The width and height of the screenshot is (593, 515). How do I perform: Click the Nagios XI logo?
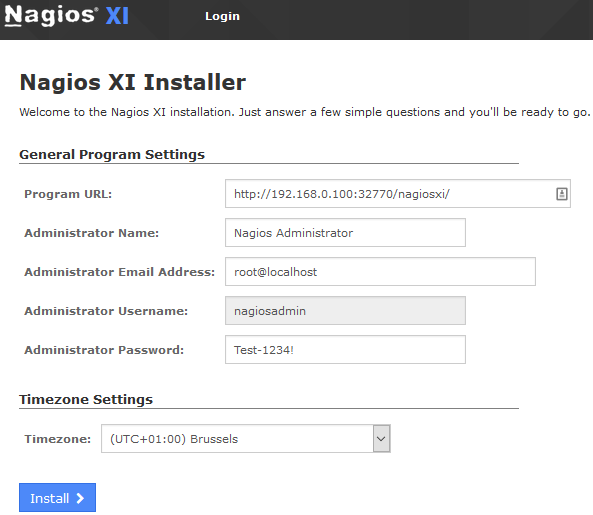(67, 16)
